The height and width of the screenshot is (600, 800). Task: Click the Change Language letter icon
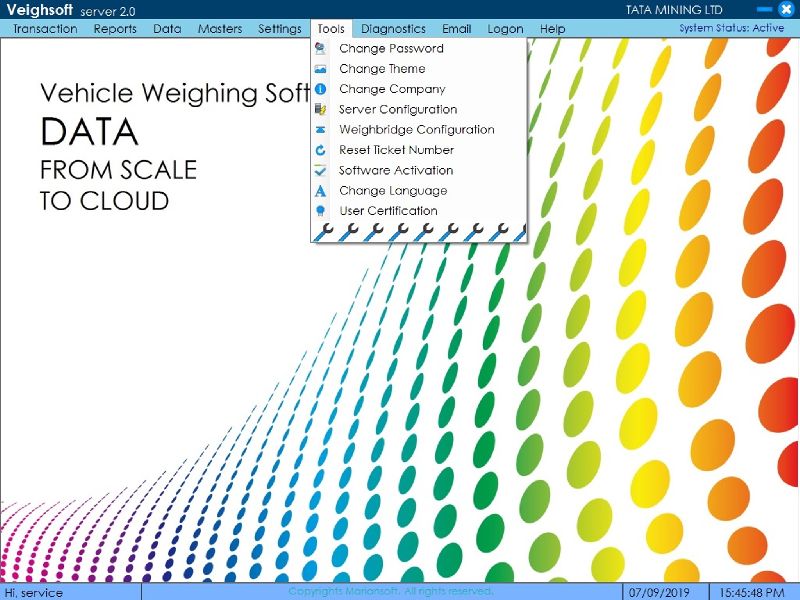[320, 191]
